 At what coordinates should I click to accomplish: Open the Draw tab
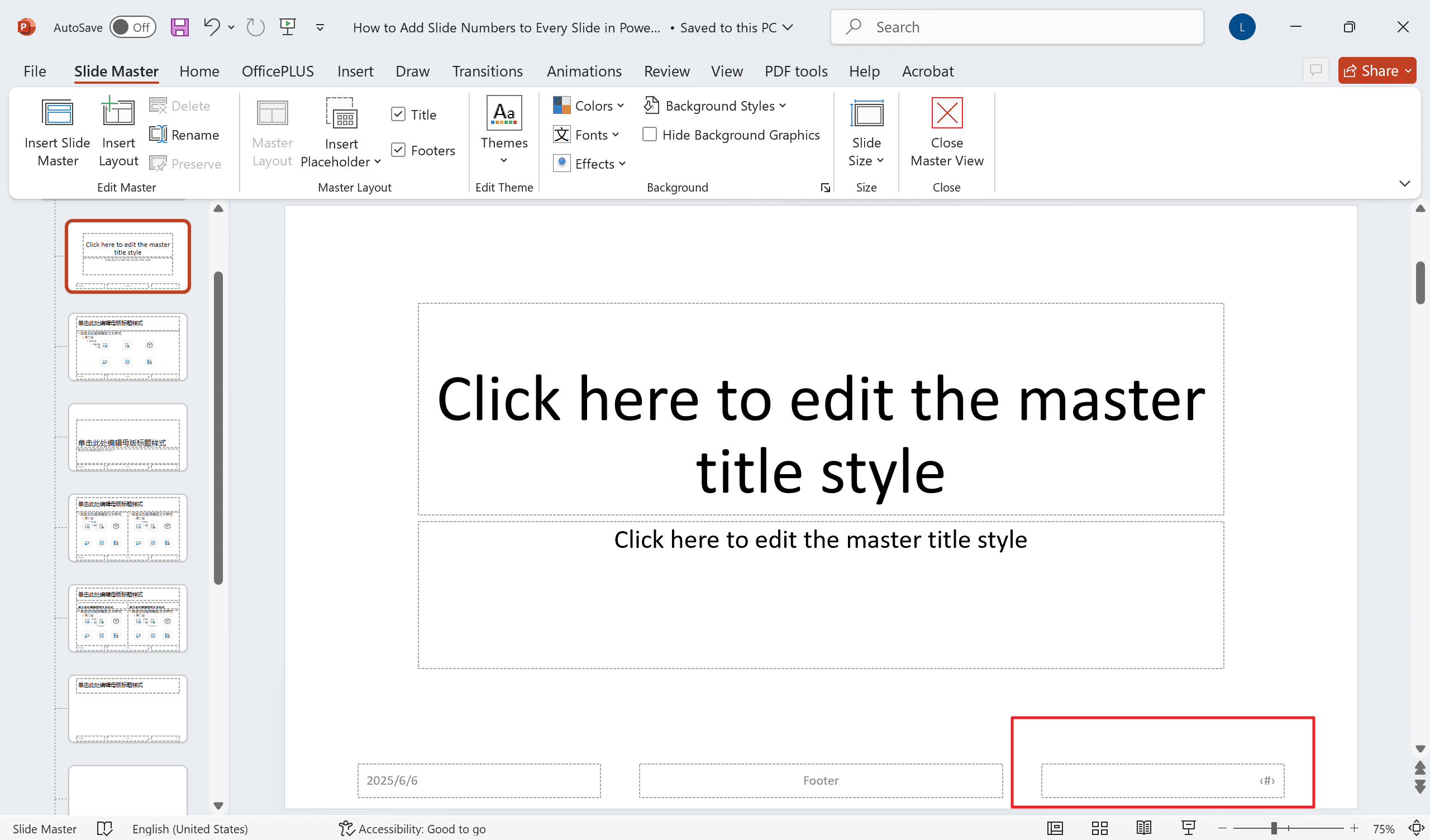413,71
